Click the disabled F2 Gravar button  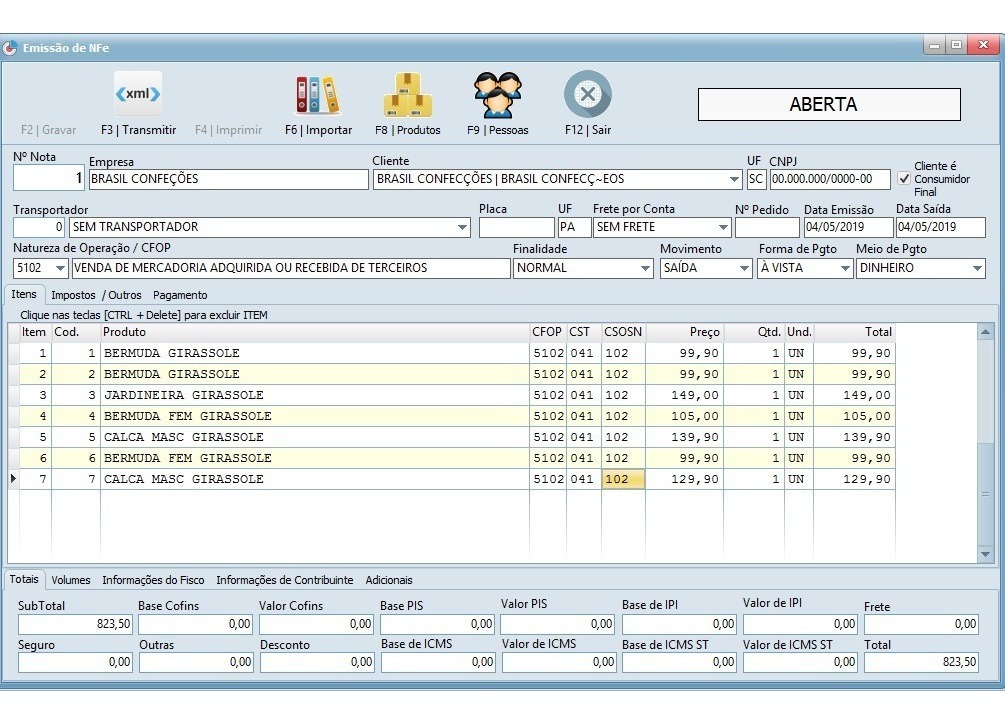tap(48, 129)
